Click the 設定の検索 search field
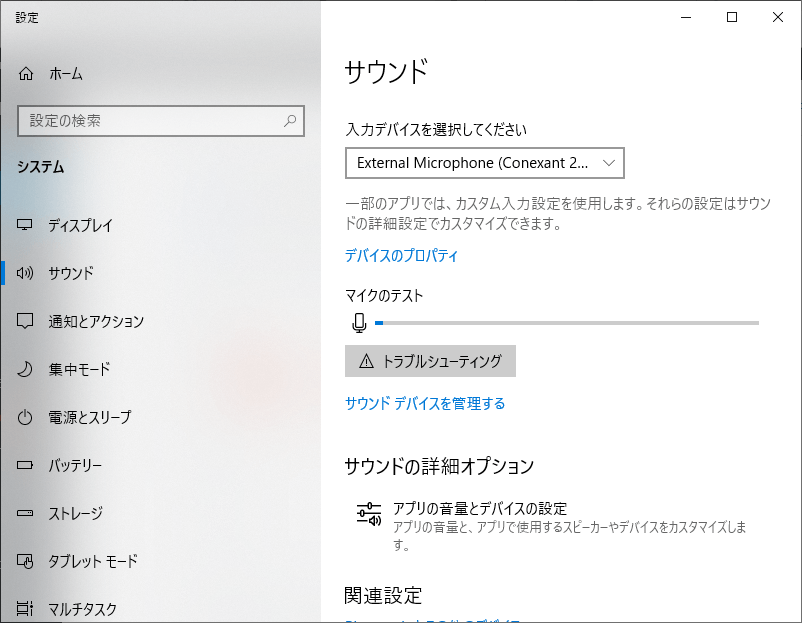Viewport: 802px width, 623px height. click(x=150, y=121)
